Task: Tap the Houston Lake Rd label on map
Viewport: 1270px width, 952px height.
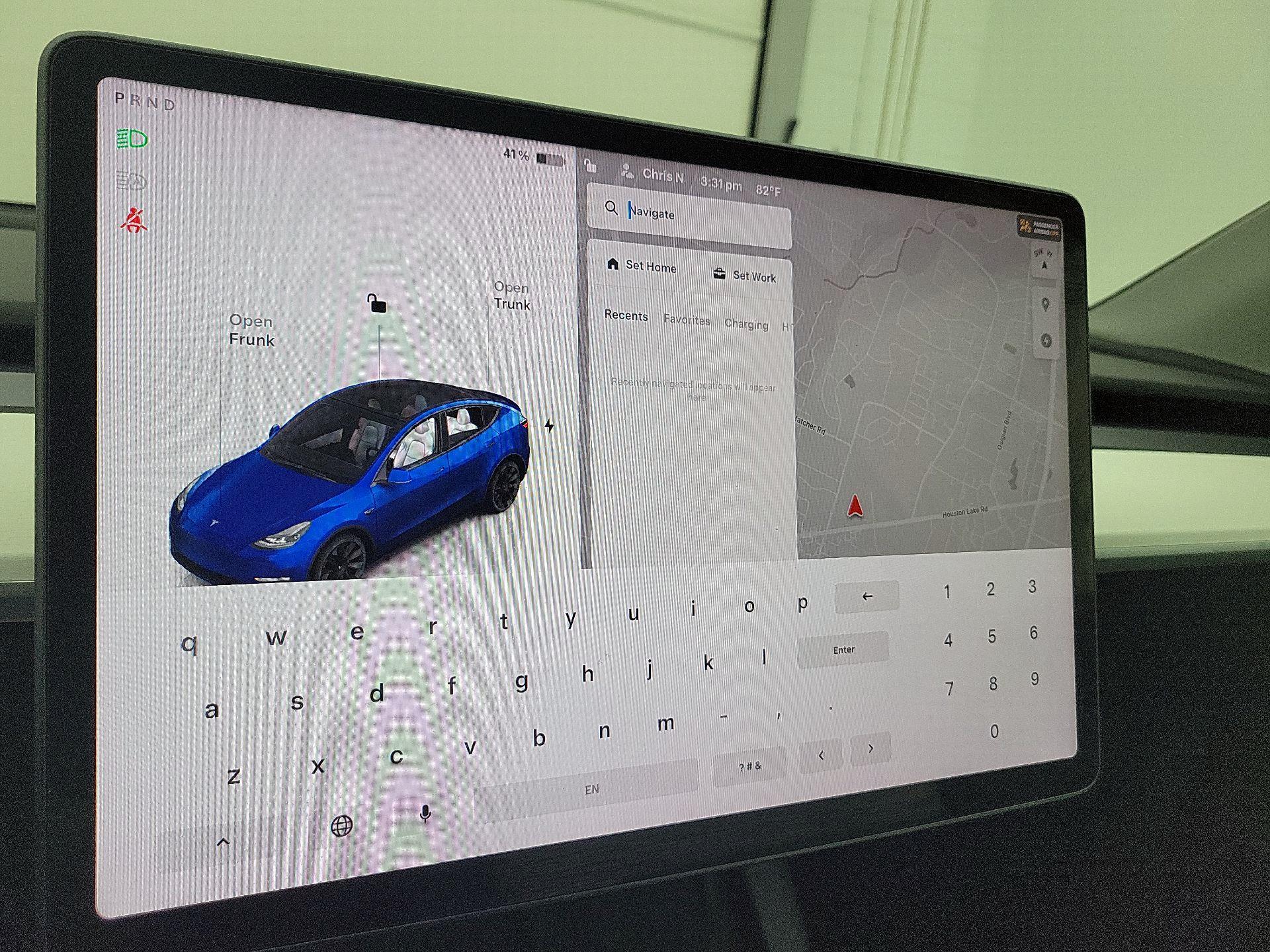Action: 964,512
